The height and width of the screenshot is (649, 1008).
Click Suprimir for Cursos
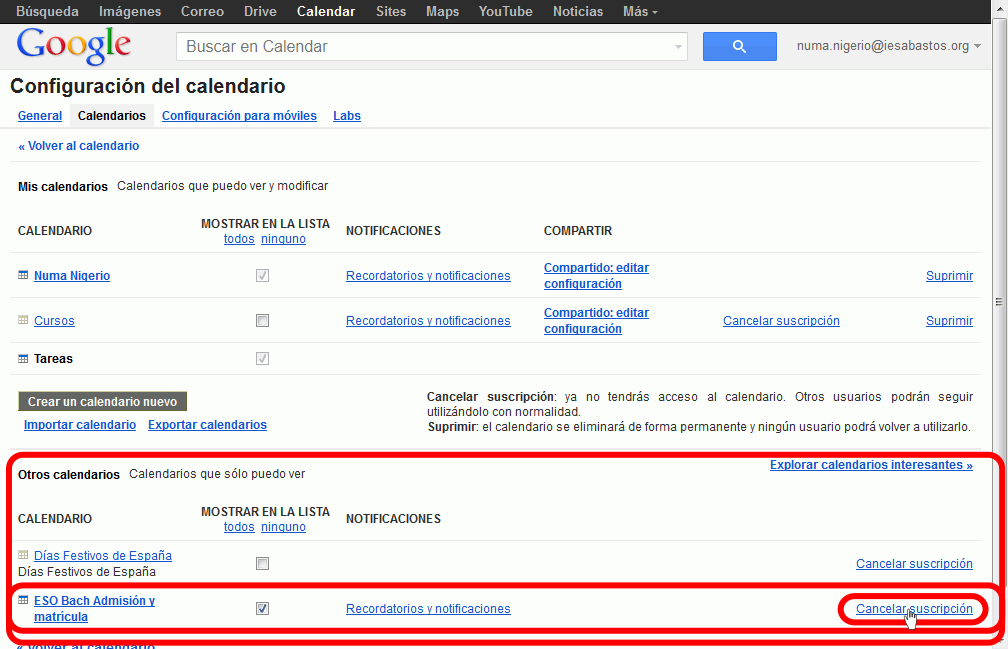coord(949,321)
